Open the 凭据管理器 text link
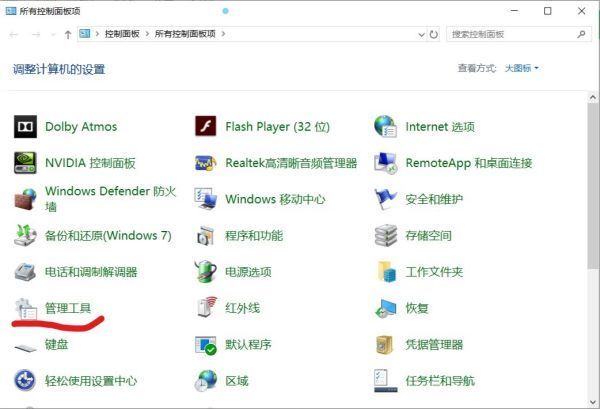Viewport: 600px width, 409px height. click(434, 345)
